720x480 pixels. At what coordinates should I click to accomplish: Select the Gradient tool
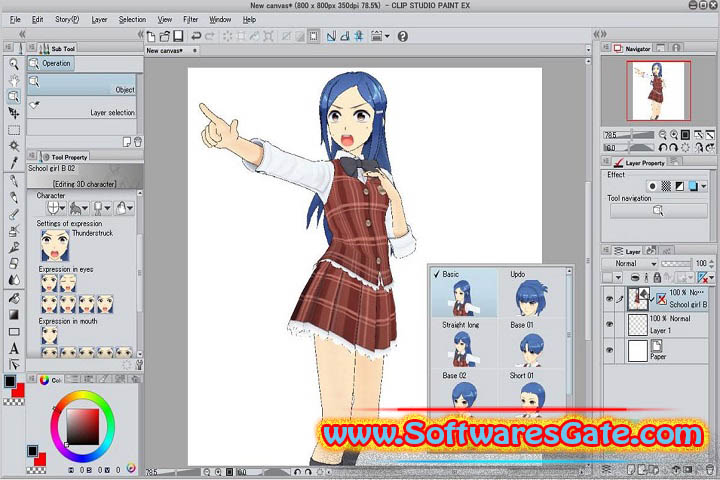(14, 315)
